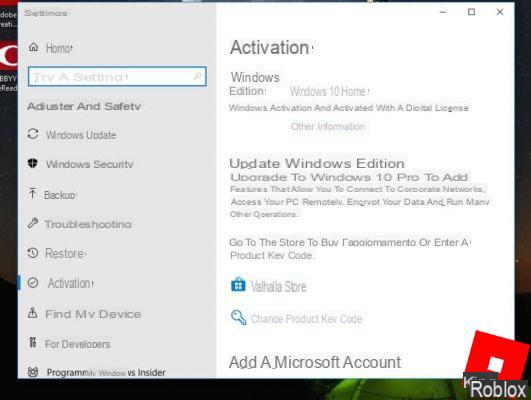Close the Settings window
Screen dimensions: 531x400
coord(500,12)
